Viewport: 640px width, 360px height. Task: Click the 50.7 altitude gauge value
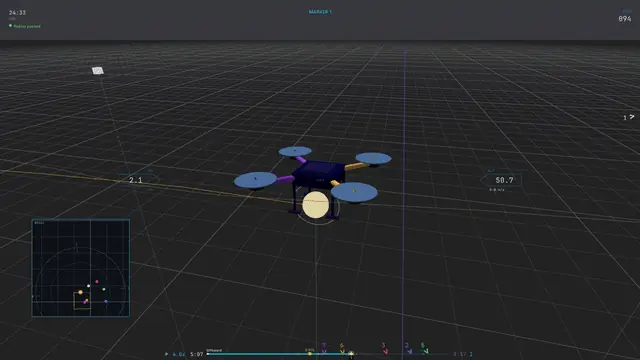[x=504, y=180]
